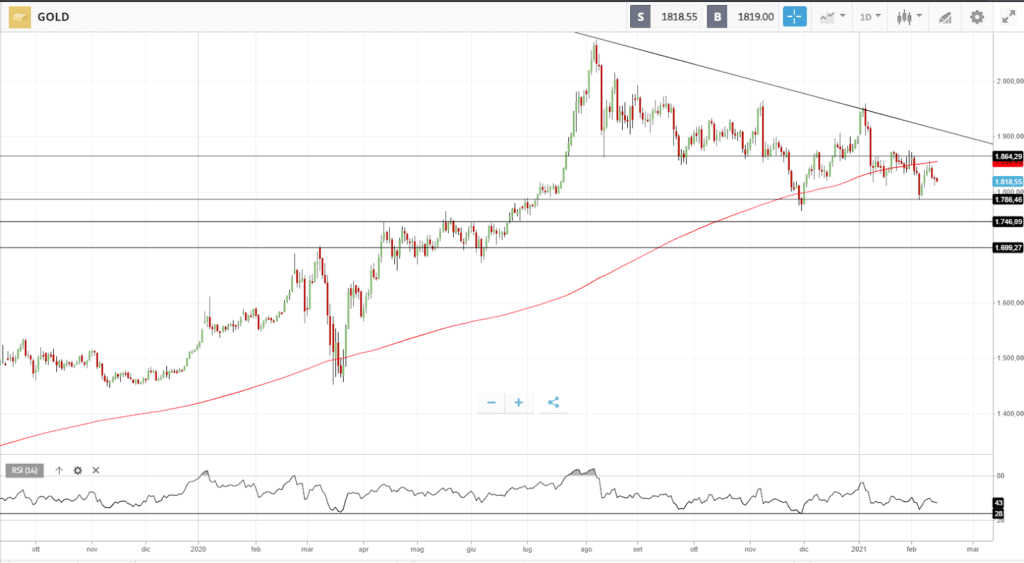Click the 'ago' label on time axis
The height and width of the screenshot is (563, 1024).
click(586, 549)
